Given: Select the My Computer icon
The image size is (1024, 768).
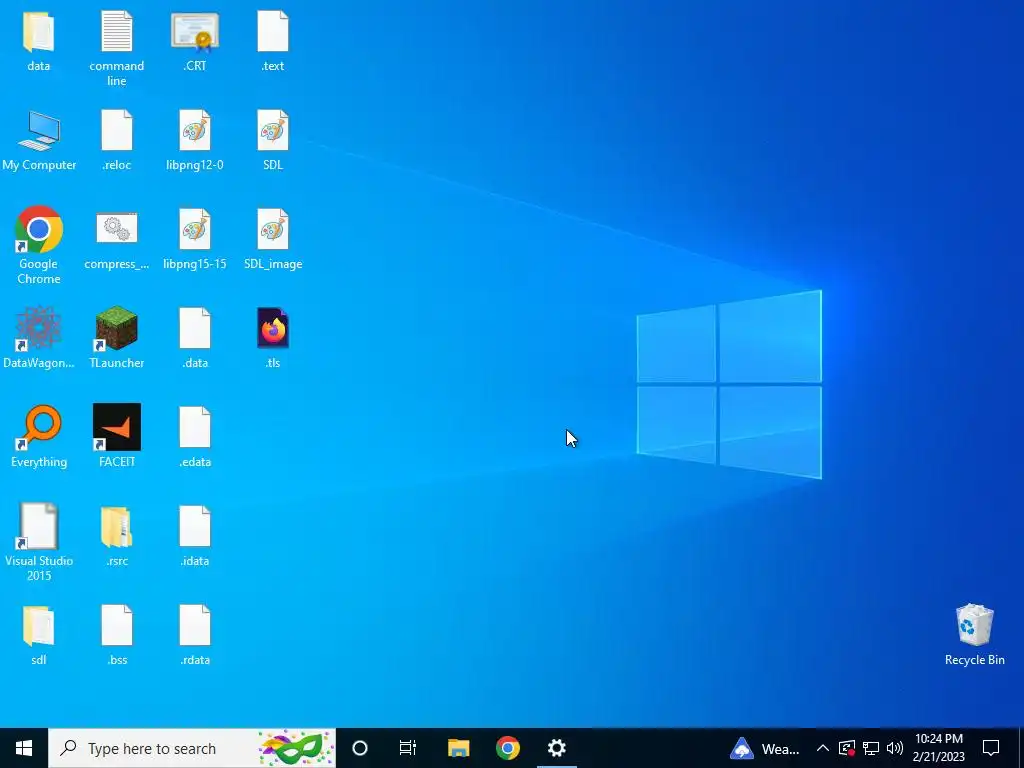Looking at the screenshot, I should (x=39, y=131).
